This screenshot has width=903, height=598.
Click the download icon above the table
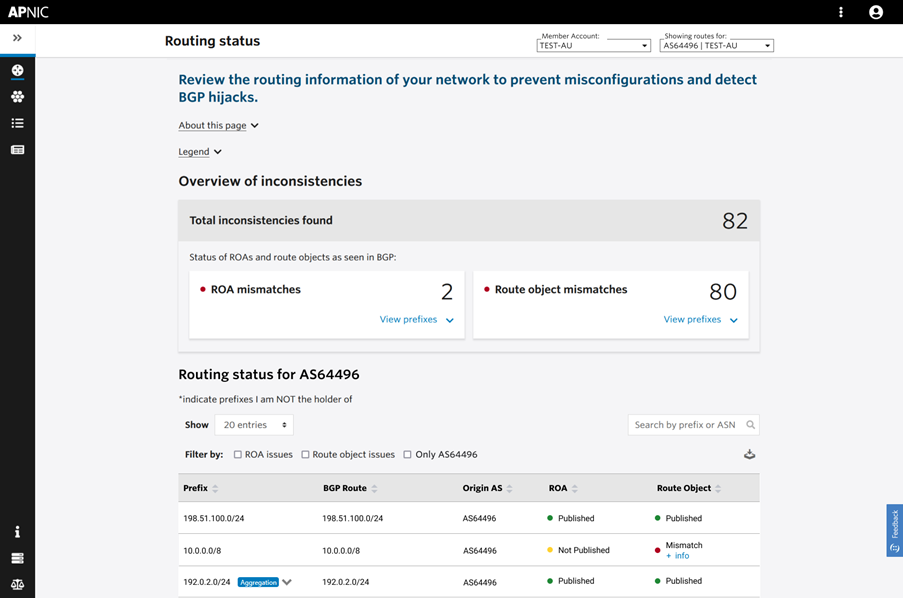[x=749, y=455]
